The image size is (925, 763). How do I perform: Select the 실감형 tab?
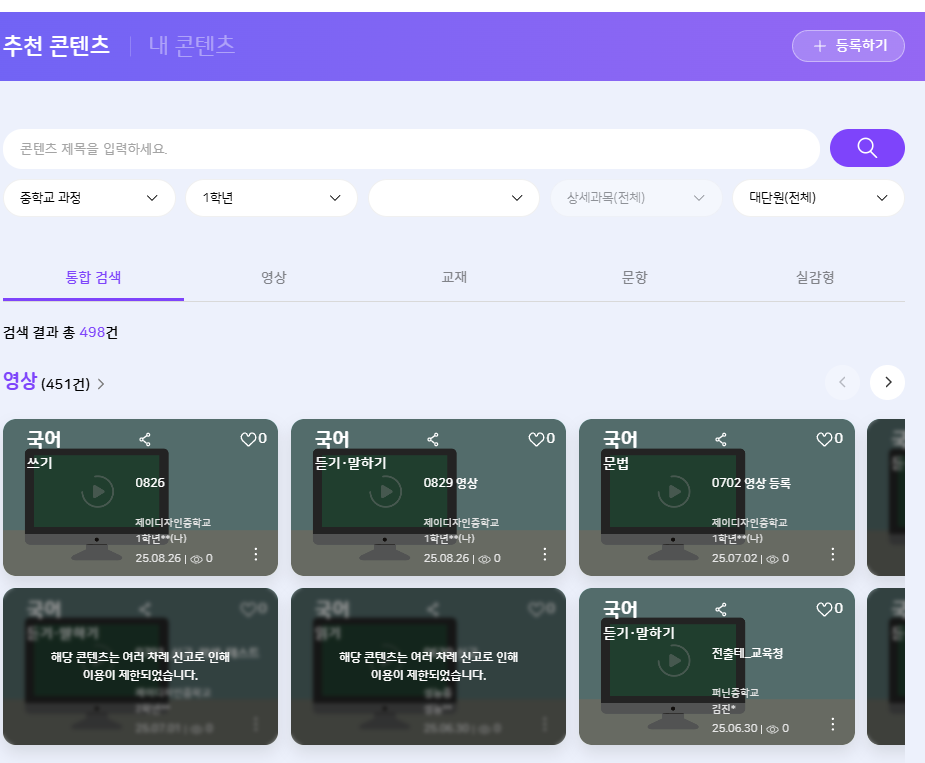815,277
